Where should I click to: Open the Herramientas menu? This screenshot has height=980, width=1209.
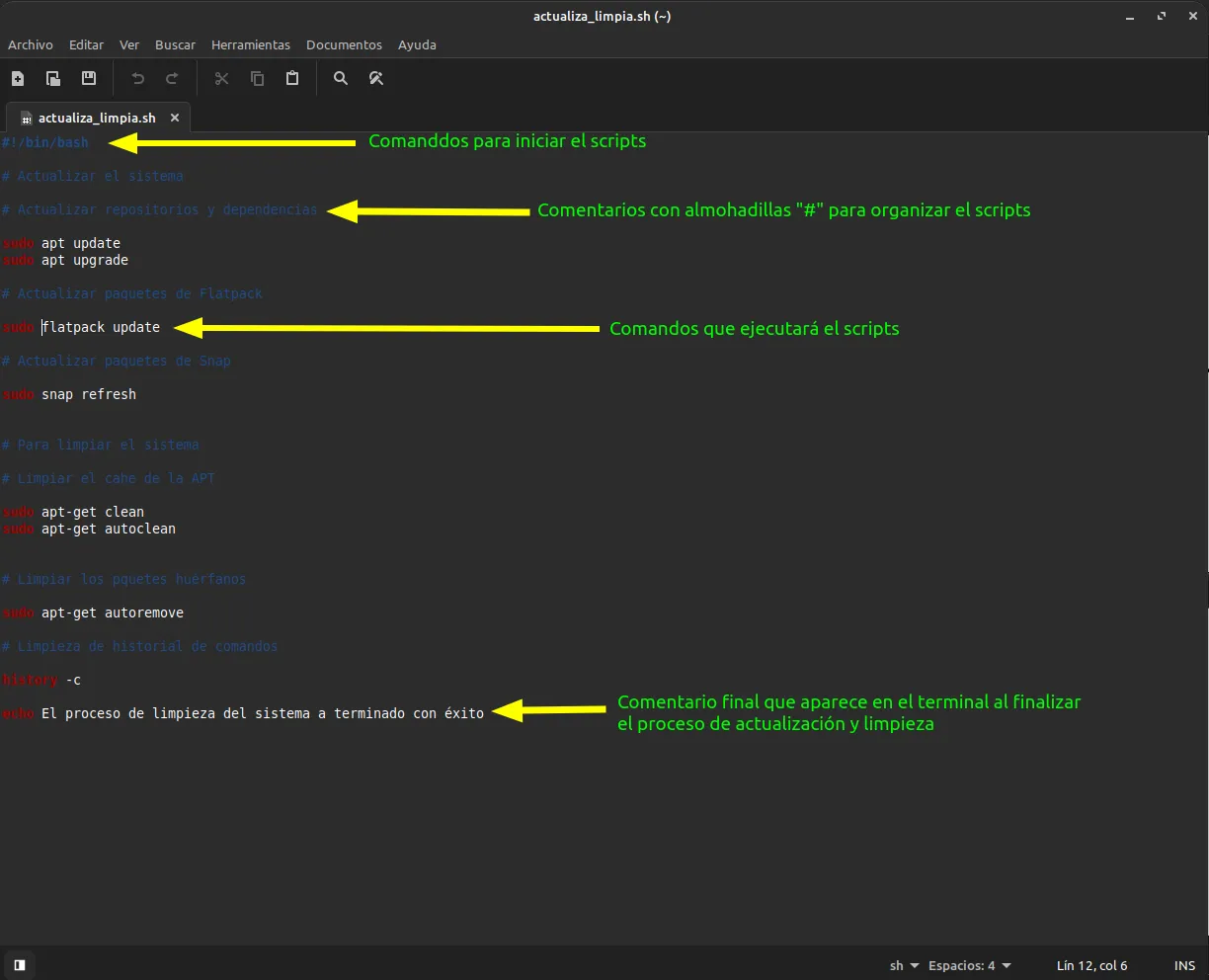(x=251, y=44)
